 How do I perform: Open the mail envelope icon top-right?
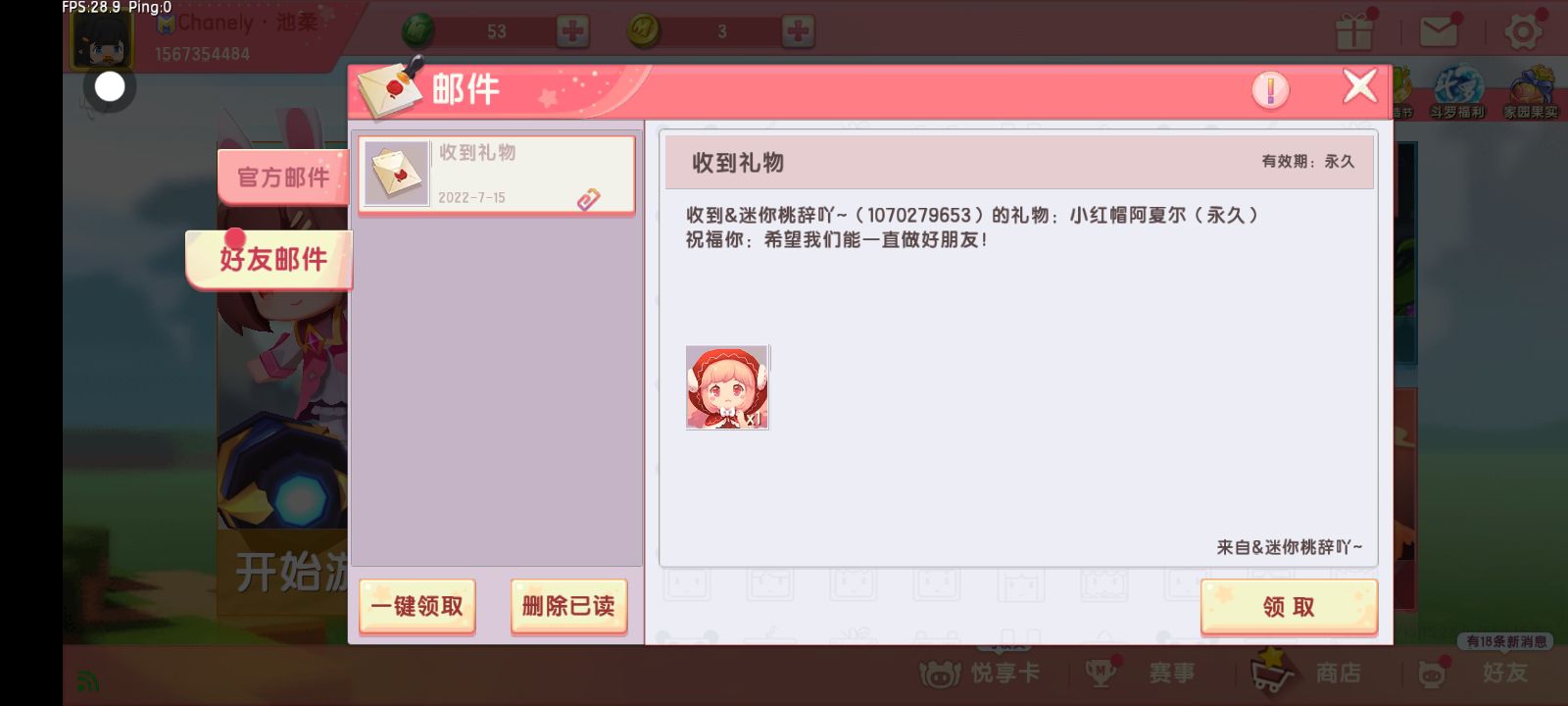click(x=1439, y=32)
